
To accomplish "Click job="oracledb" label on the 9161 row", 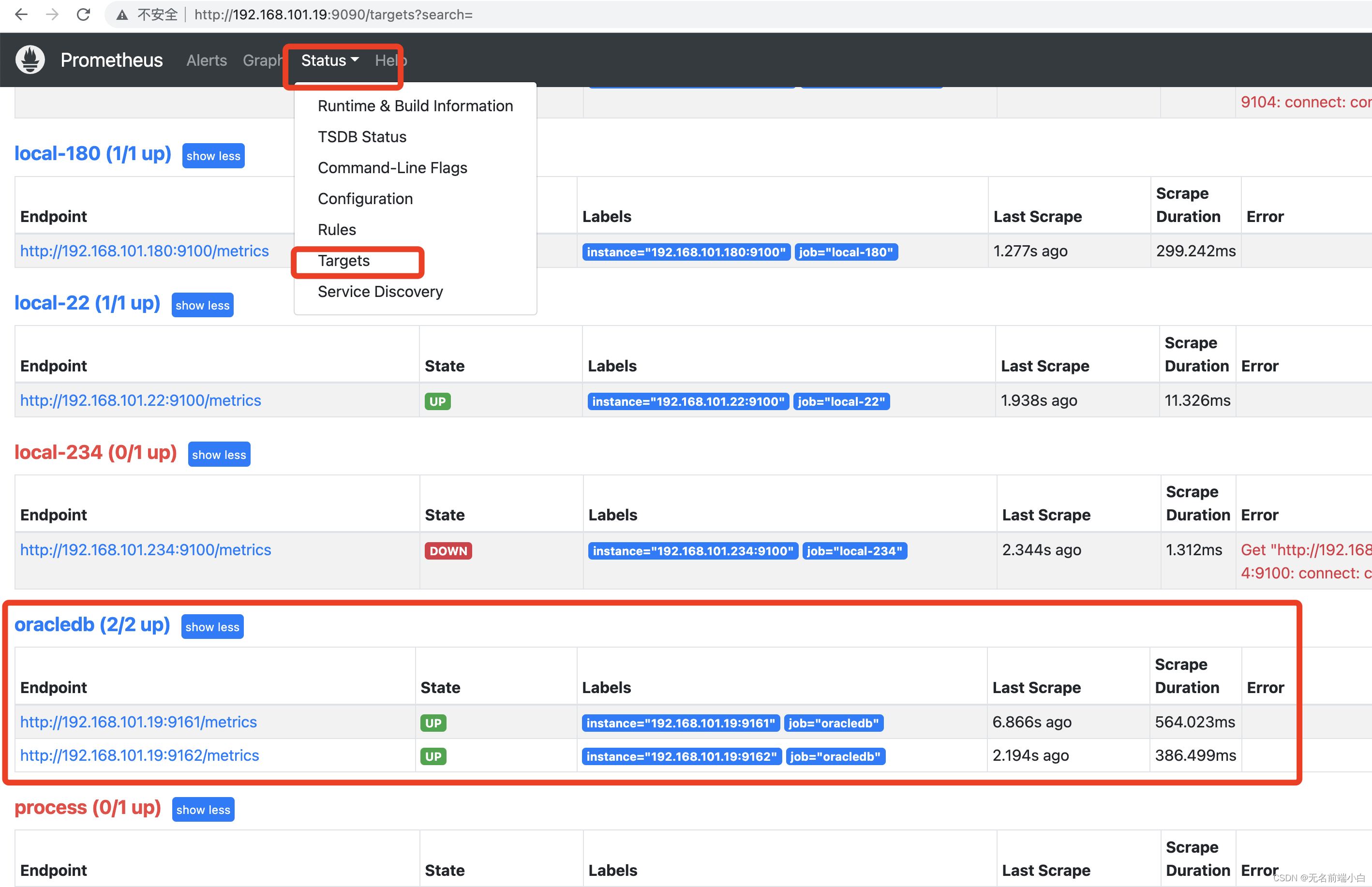I will 833,723.
